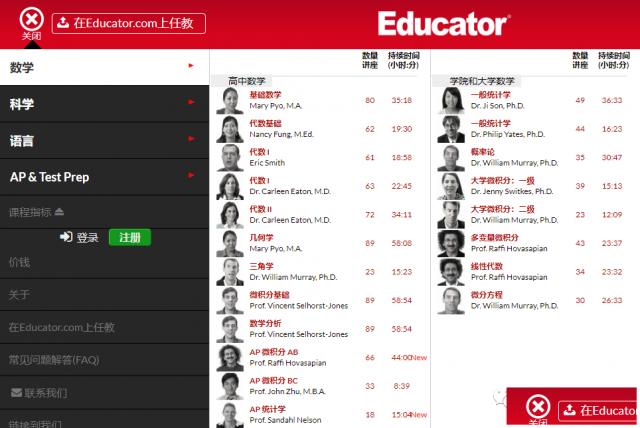The image size is (640, 428).
Task: Click the close X icon at top left
Action: pyautogui.click(x=32, y=19)
